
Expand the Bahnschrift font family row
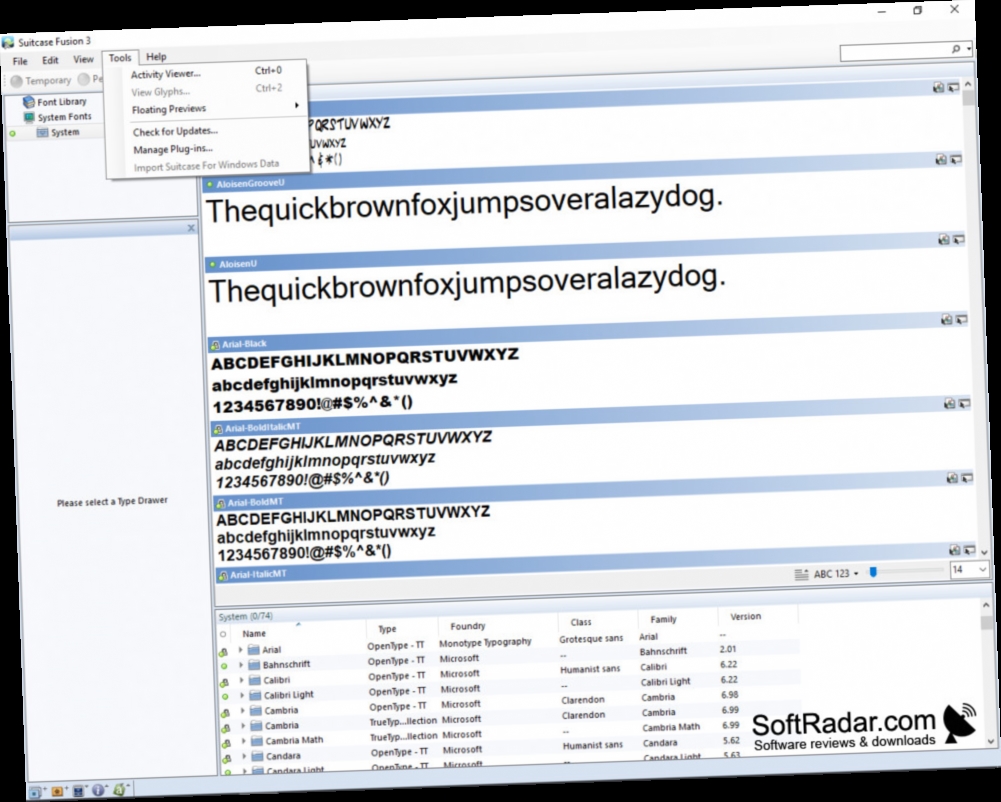click(241, 665)
